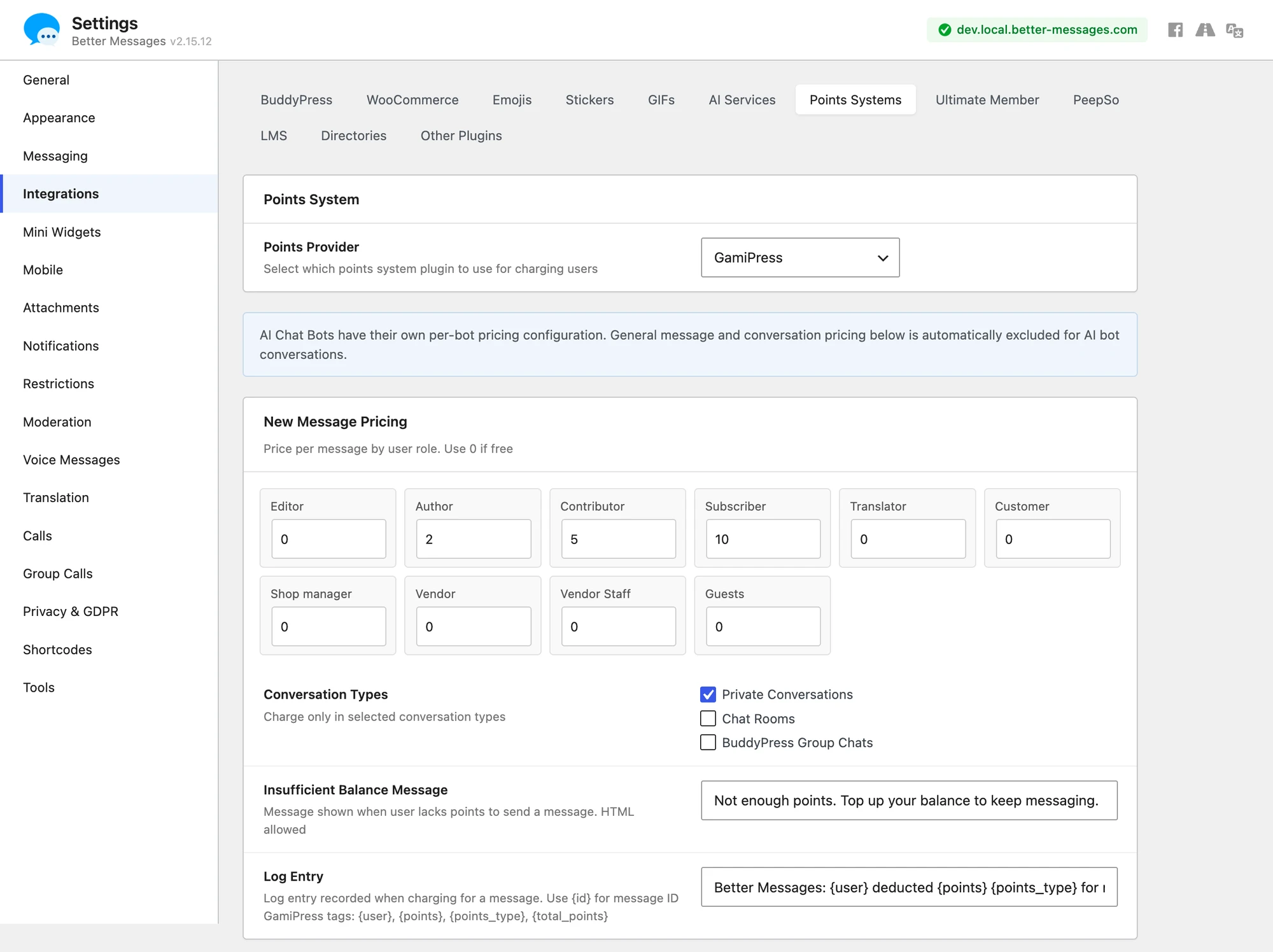
Task: Open Attachments settings
Action: coord(109,308)
